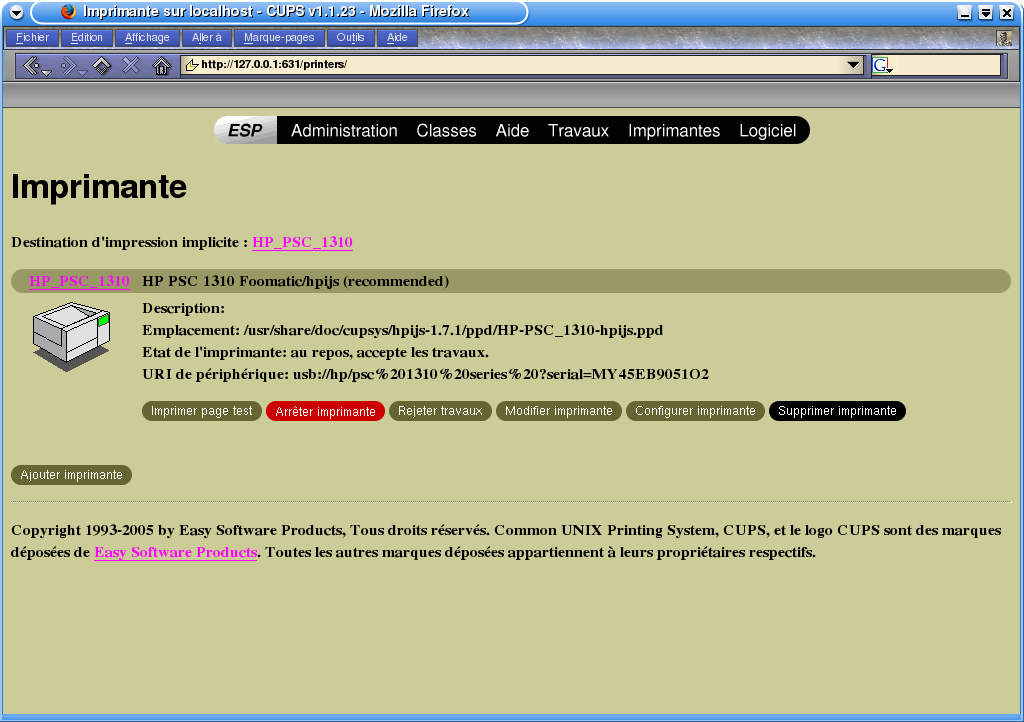Follow the Easy Software Products link
Screen dimensions: 1024x722
tap(176, 552)
